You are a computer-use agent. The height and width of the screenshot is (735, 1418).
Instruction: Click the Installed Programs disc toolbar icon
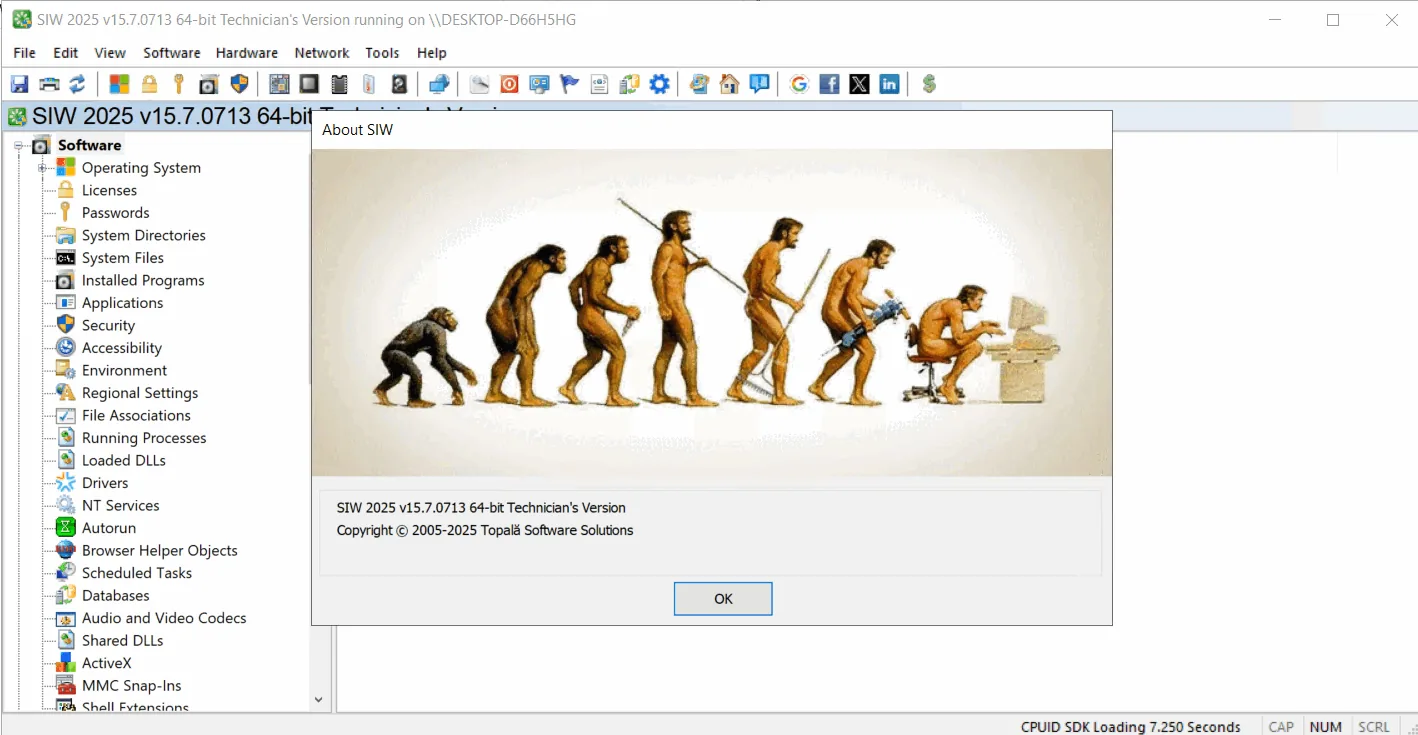coord(209,84)
